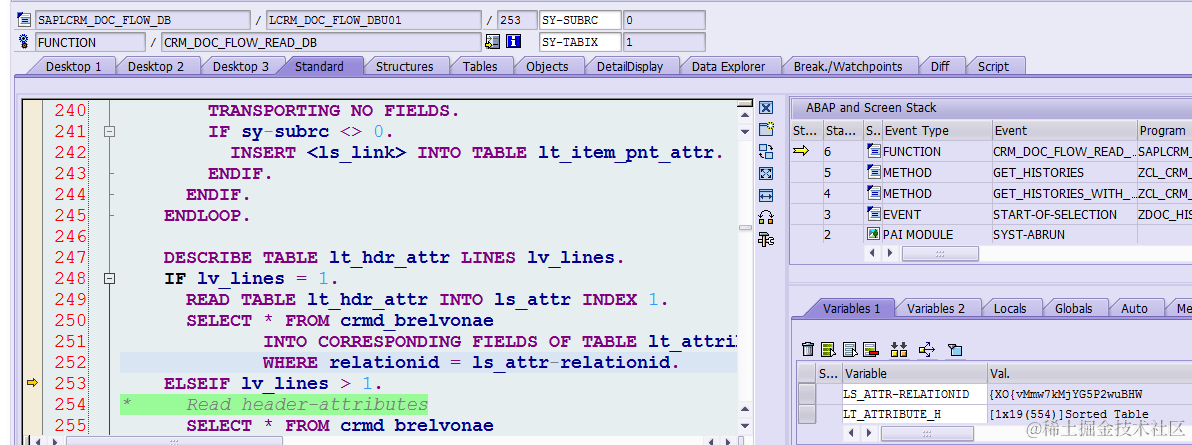The image size is (1192, 445).
Task: Click the blue info icon next to SY-TABIX
Action: pos(514,42)
